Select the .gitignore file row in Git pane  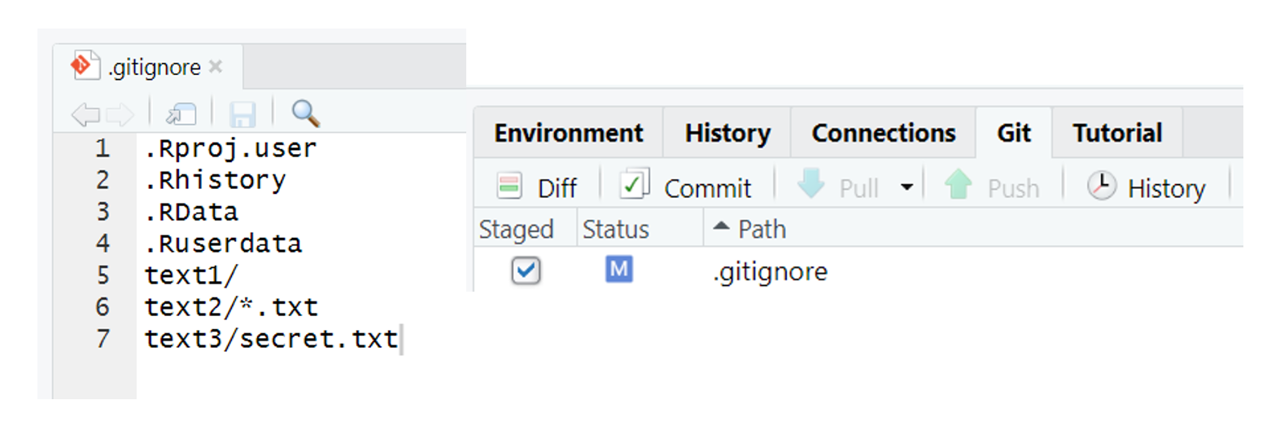coord(770,271)
